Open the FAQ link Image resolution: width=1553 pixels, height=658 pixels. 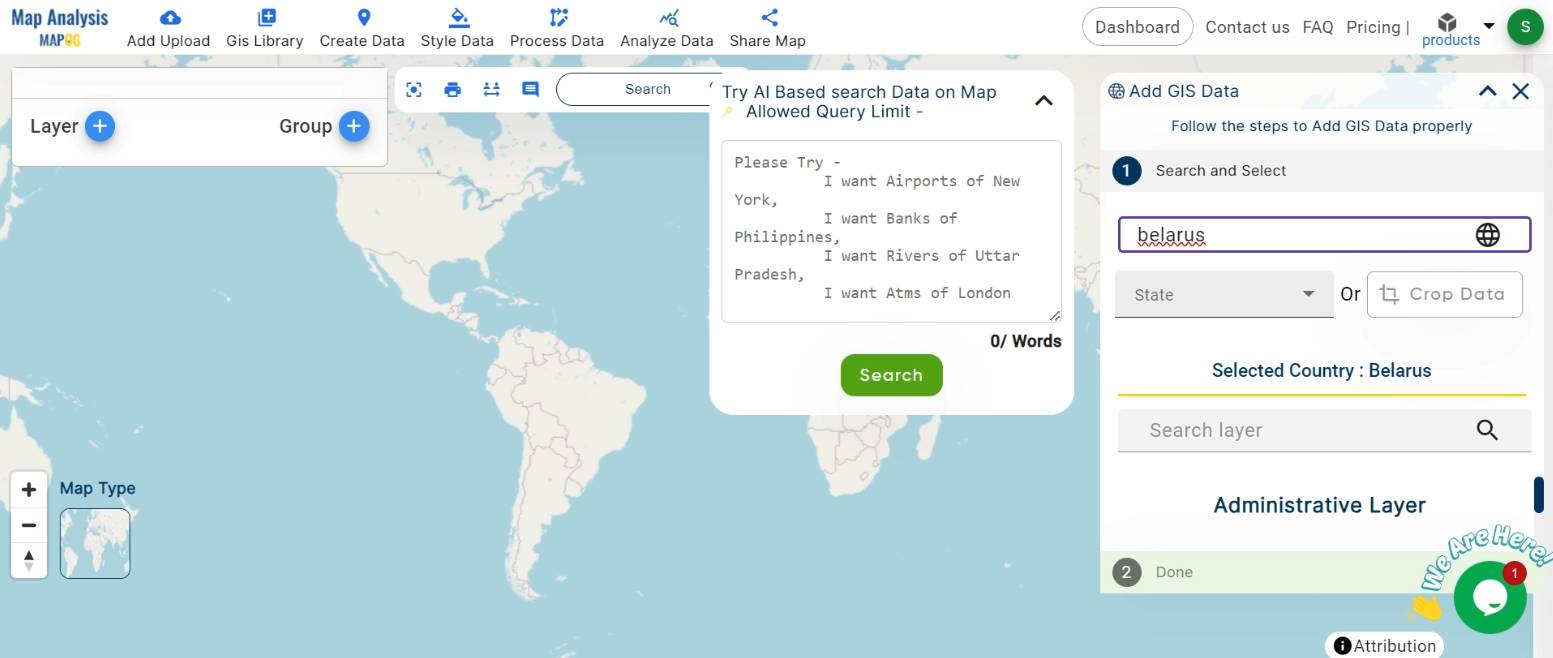pyautogui.click(x=1318, y=27)
